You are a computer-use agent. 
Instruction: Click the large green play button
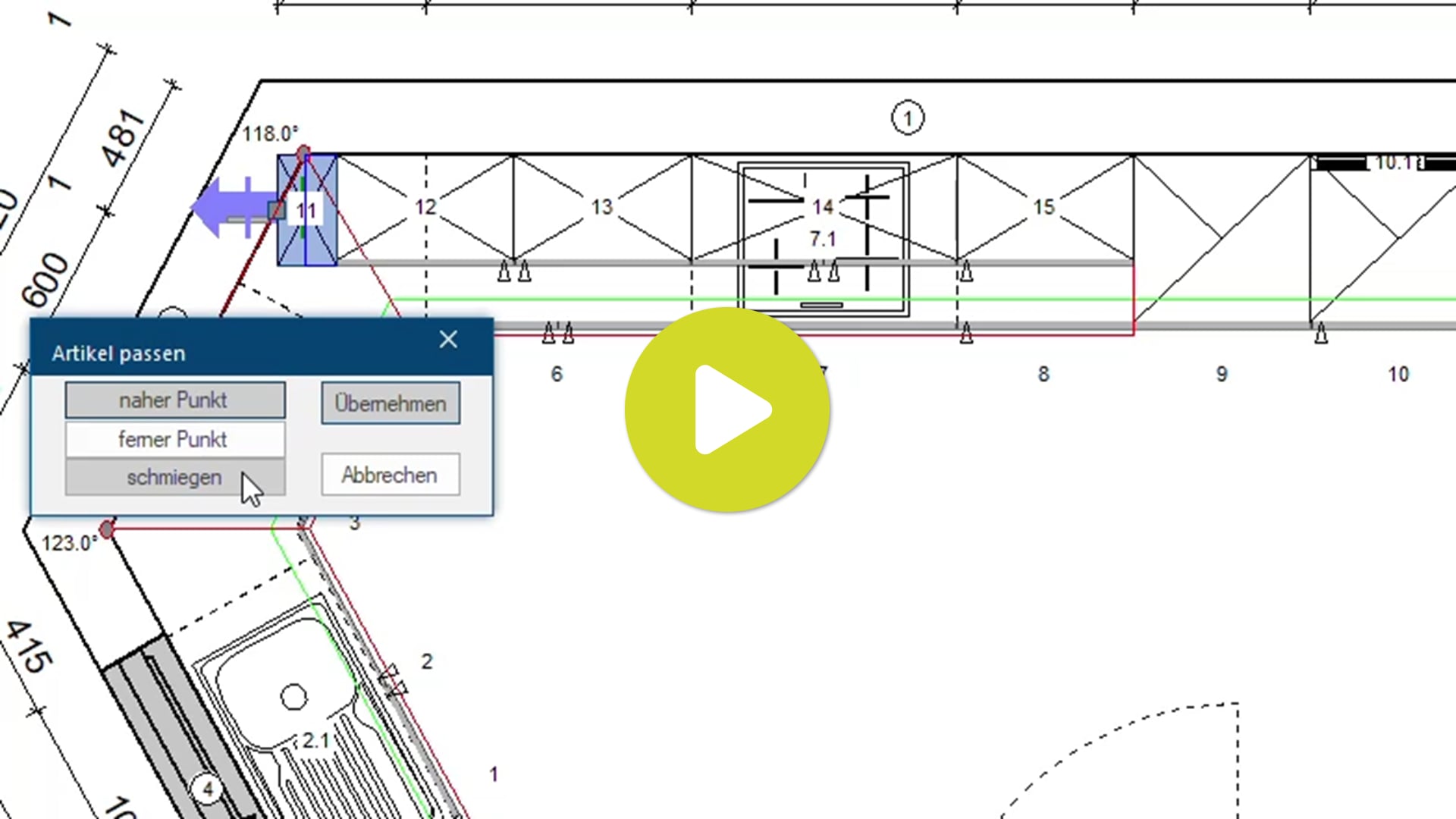coord(727,409)
